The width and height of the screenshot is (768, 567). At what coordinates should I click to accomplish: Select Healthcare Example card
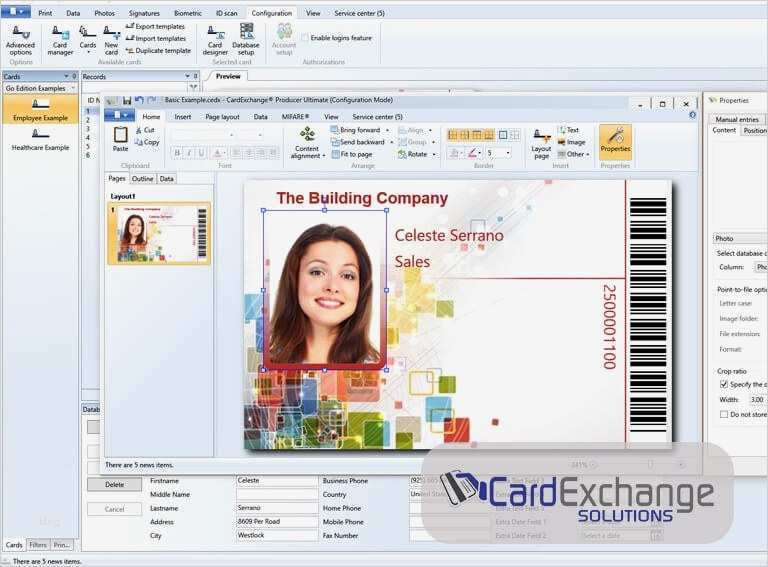pos(40,140)
